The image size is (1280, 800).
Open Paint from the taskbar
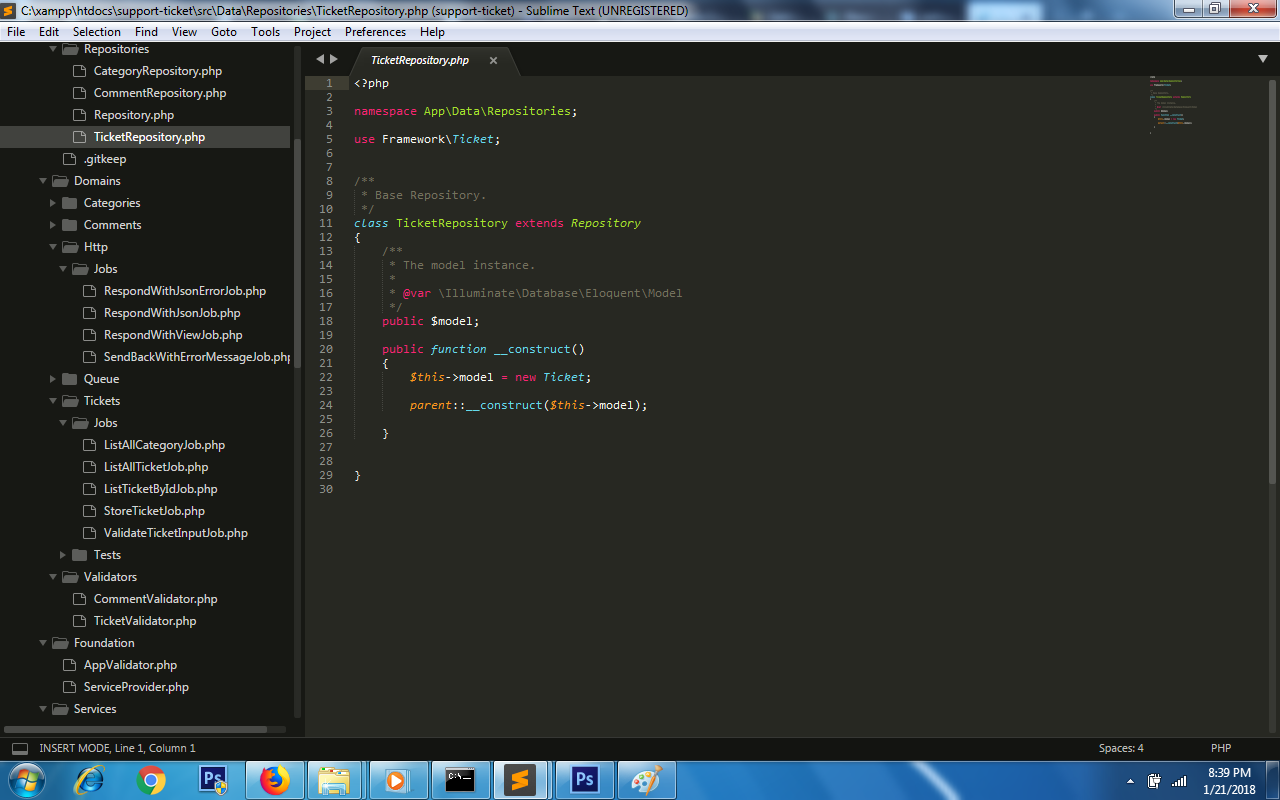[646, 780]
